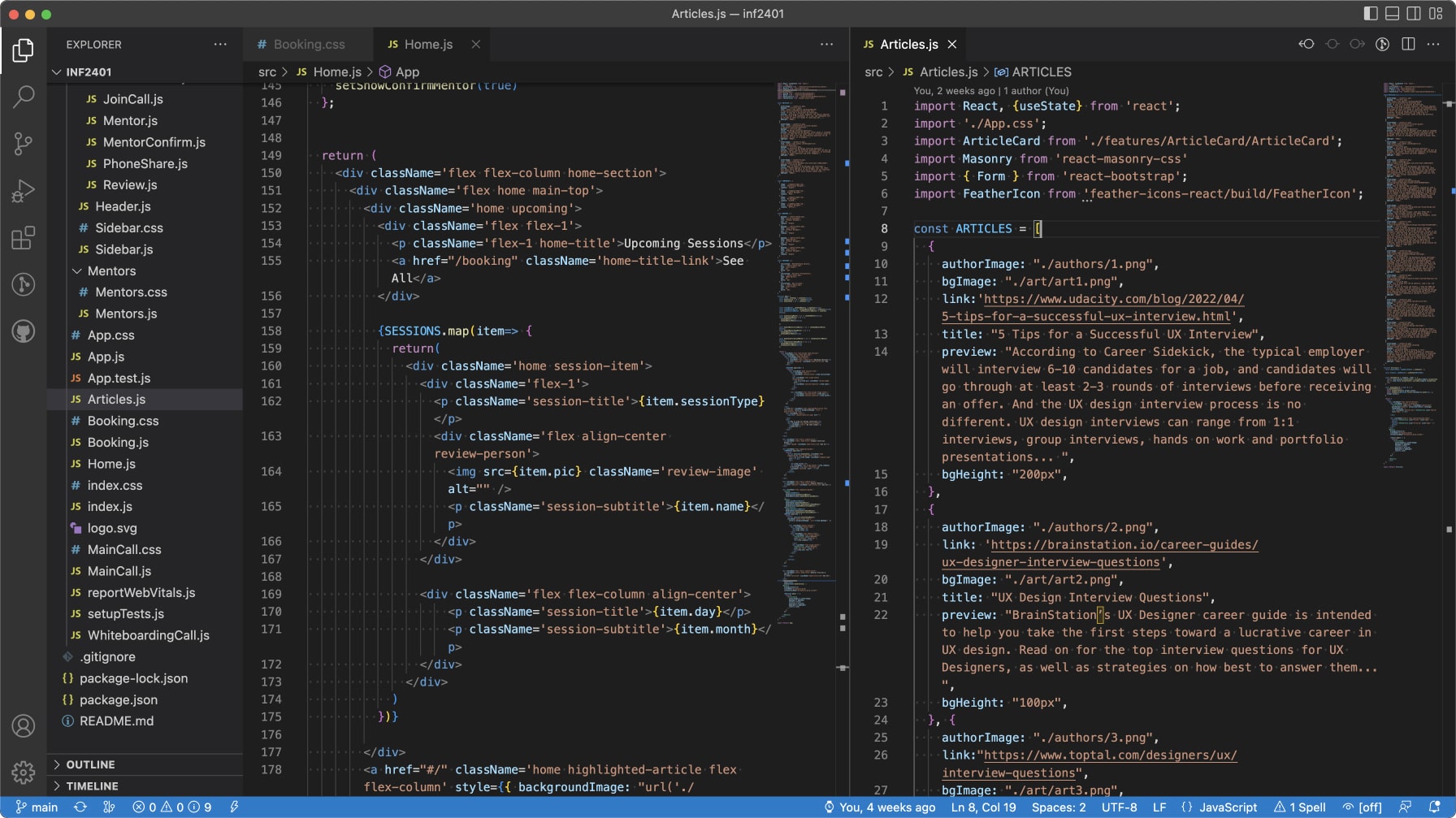Click the Articles.js minimap

(1411, 244)
